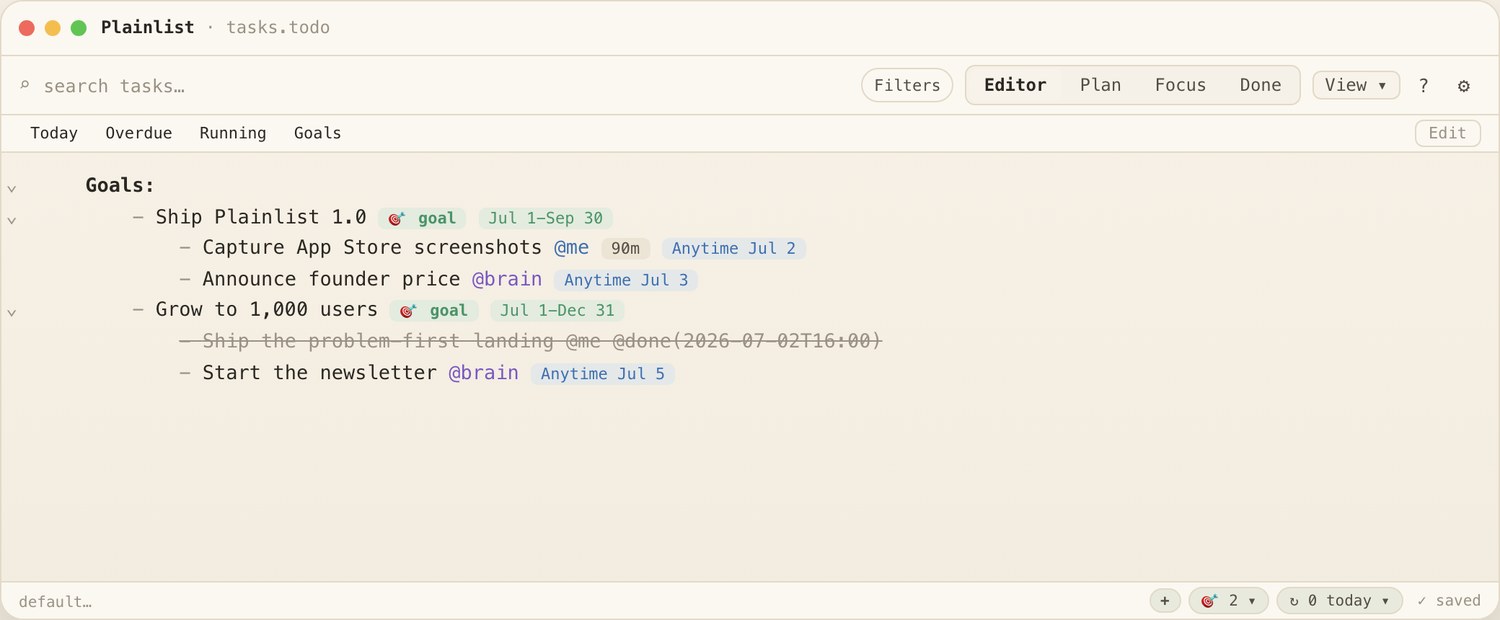Click the 'Jul 1–Dec 31' date range badge
This screenshot has width=1500, height=620.
coord(557,311)
